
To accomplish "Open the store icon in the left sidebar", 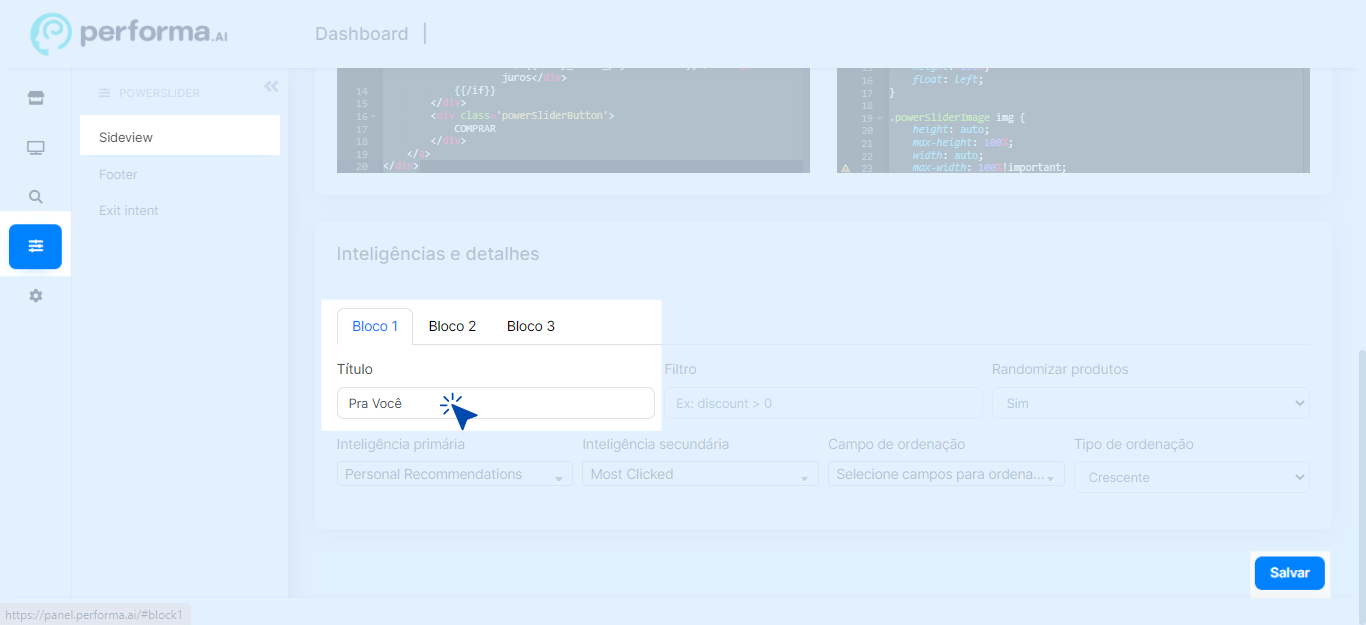I will point(36,98).
